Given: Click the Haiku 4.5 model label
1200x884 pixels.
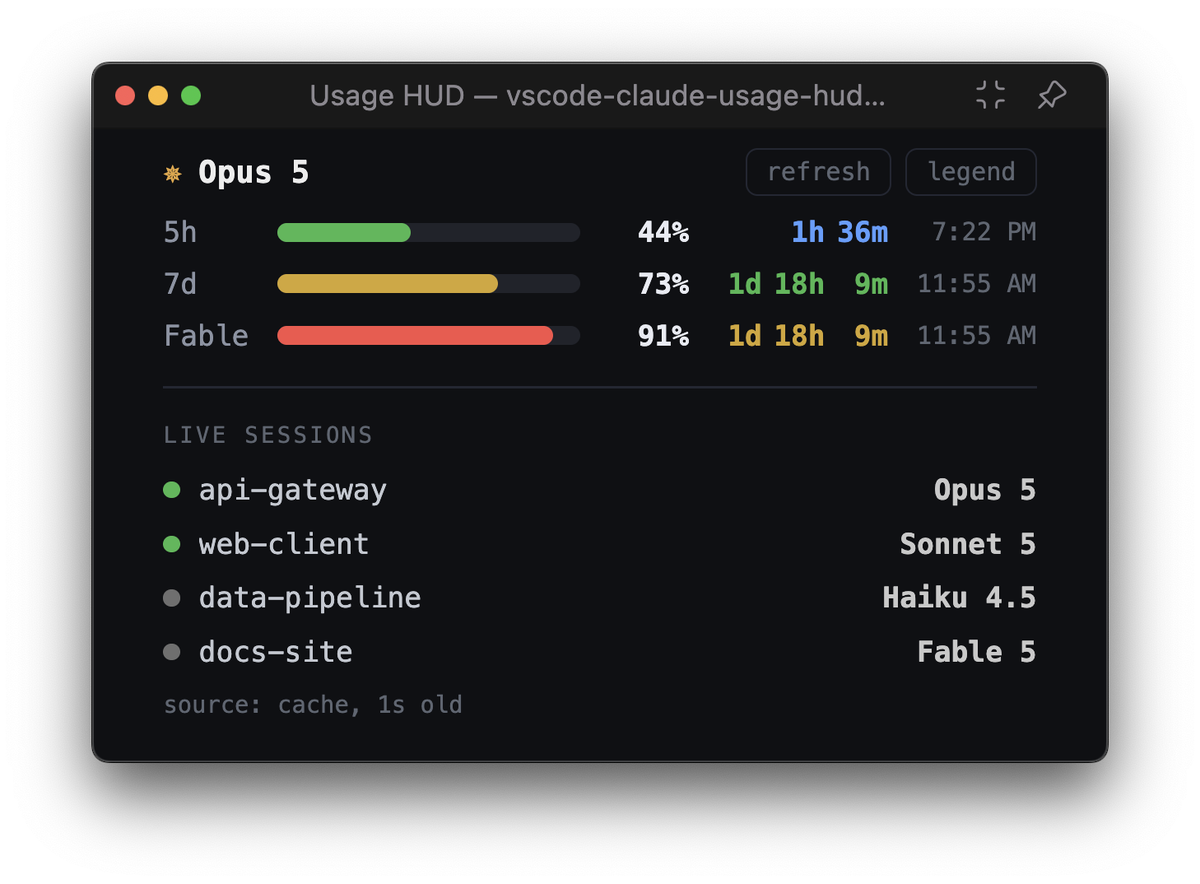Looking at the screenshot, I should 960,598.
